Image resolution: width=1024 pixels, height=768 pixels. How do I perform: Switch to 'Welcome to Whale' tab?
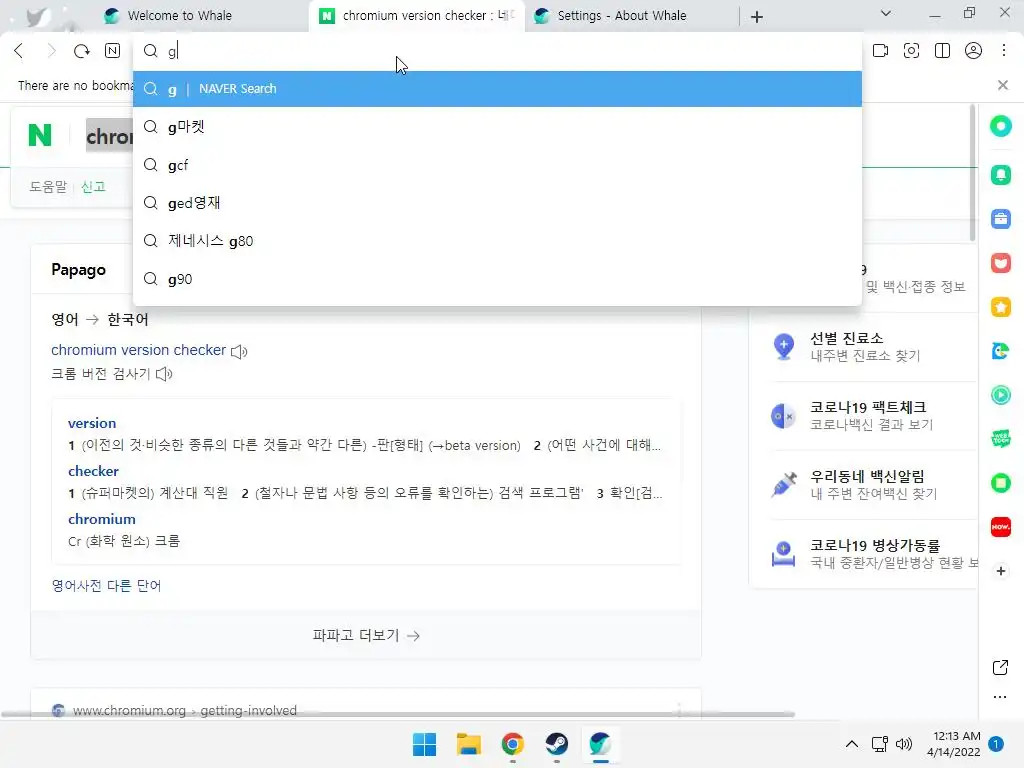(180, 16)
